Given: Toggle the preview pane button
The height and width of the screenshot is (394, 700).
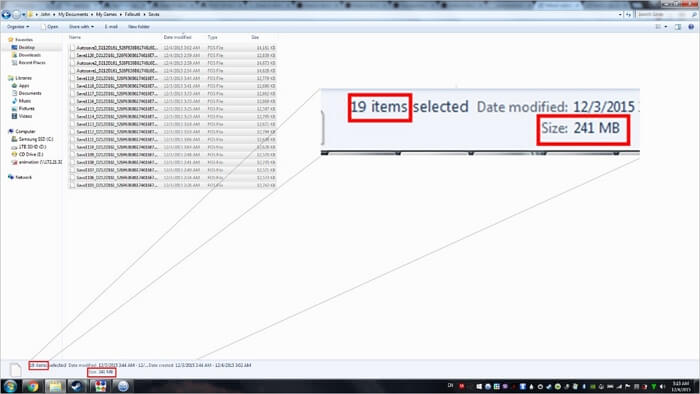Looking at the screenshot, I should (x=678, y=27).
